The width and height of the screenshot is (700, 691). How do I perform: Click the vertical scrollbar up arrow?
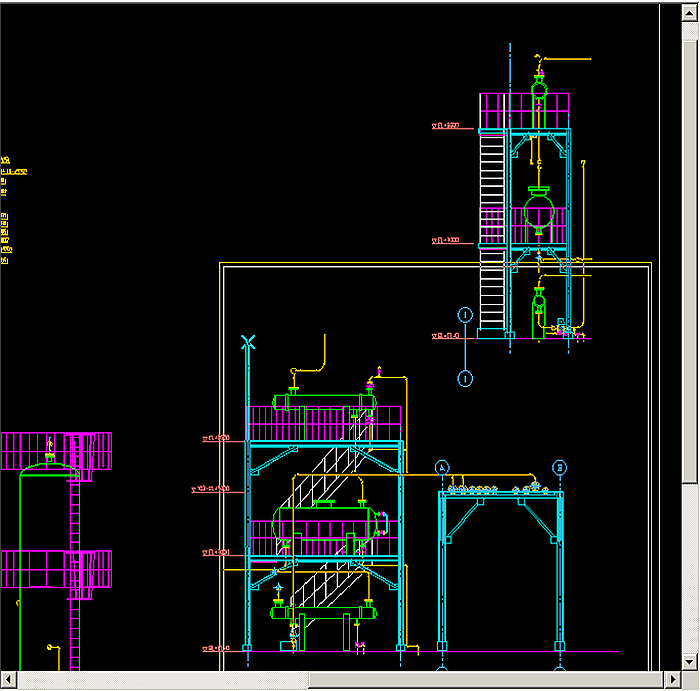[x=689, y=10]
